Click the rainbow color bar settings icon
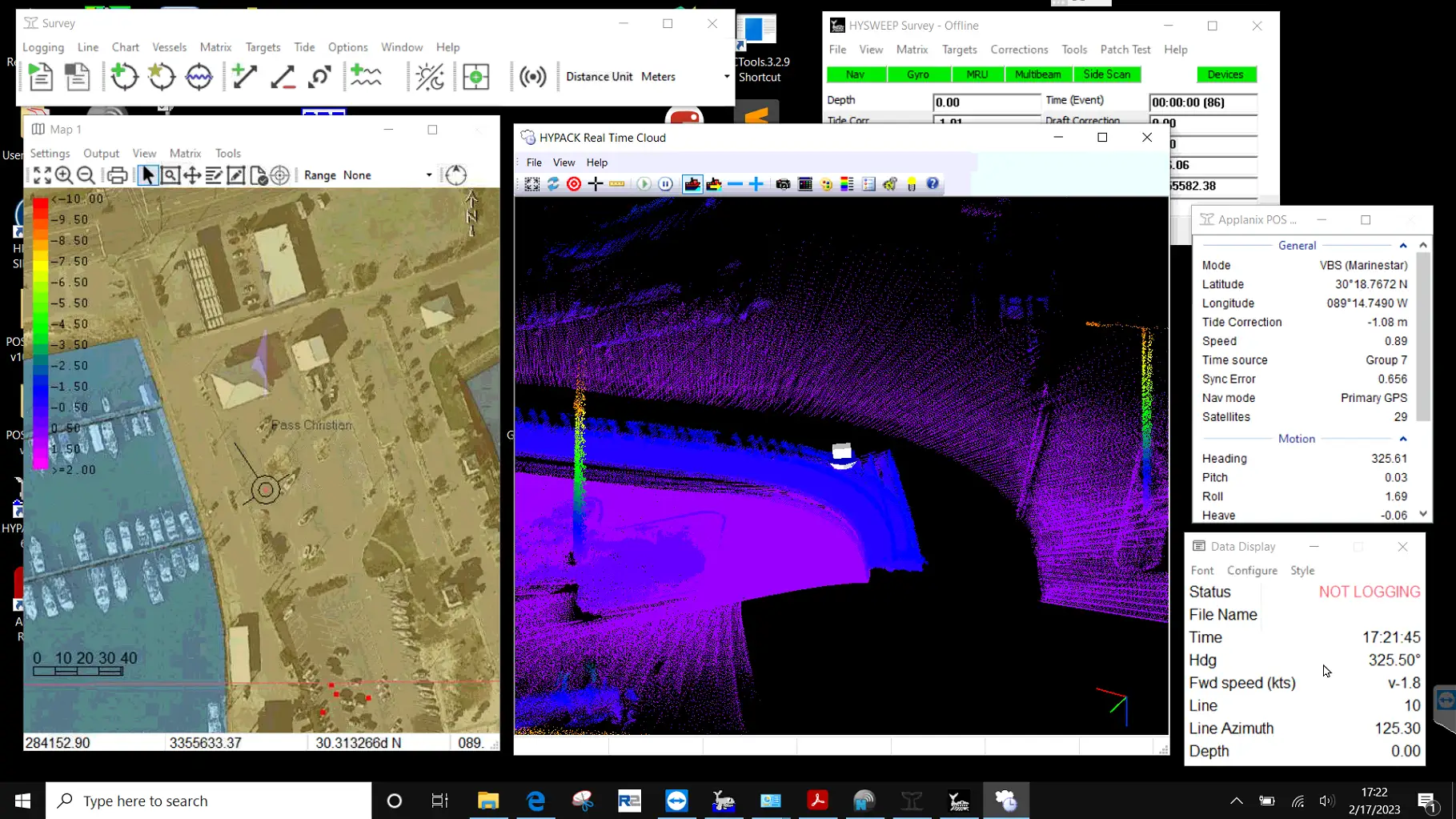The height and width of the screenshot is (819, 1456). tap(847, 184)
